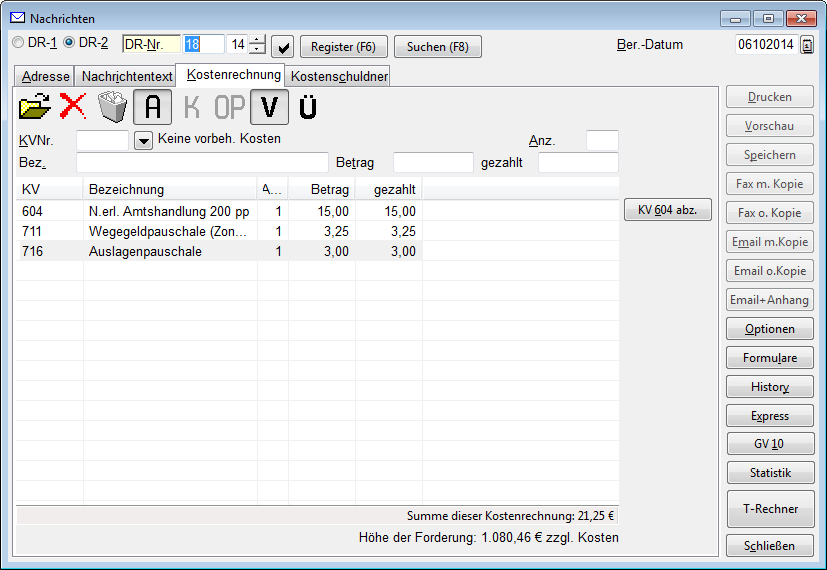The height and width of the screenshot is (570, 827).
Task: Select the DR-2 radio button
Action: [69, 43]
